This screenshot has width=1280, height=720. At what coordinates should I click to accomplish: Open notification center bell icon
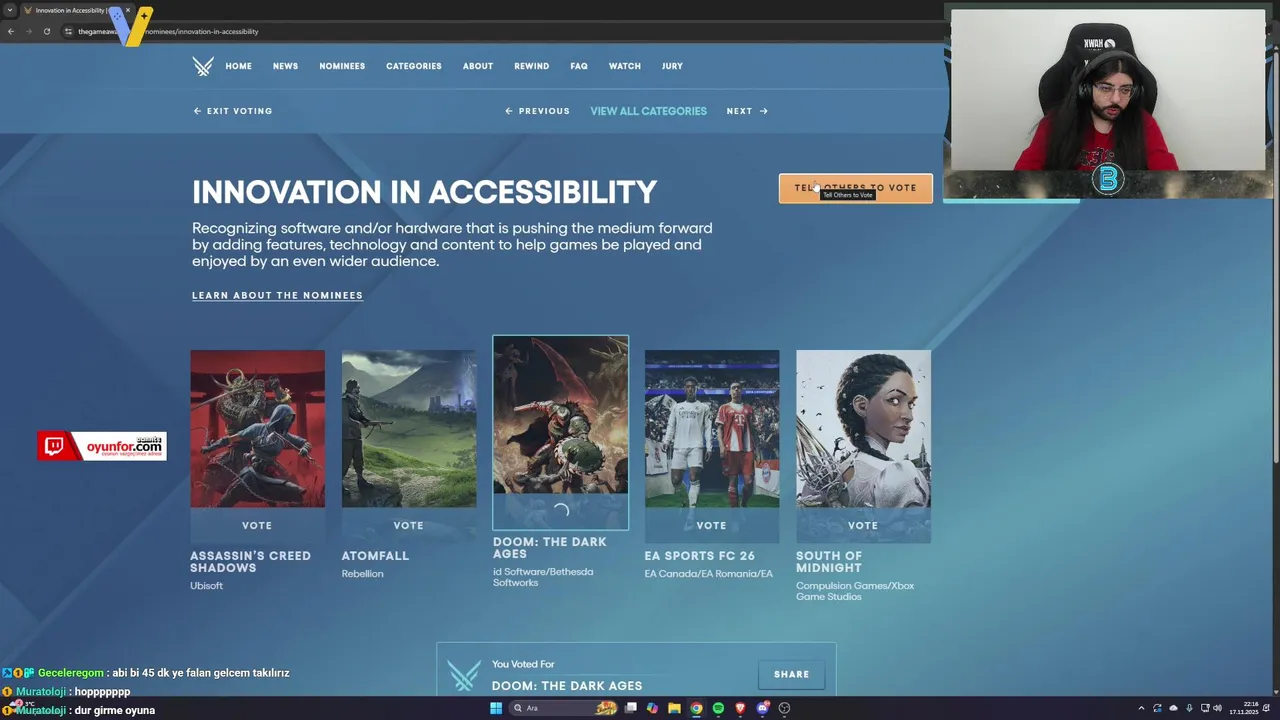1266,708
